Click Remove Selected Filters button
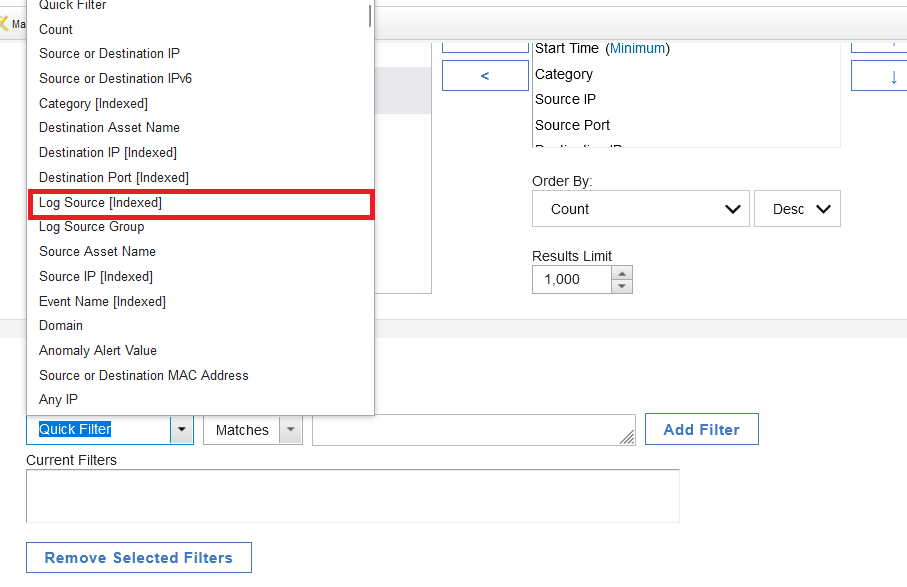Image resolution: width=907 pixels, height=587 pixels. [x=139, y=558]
